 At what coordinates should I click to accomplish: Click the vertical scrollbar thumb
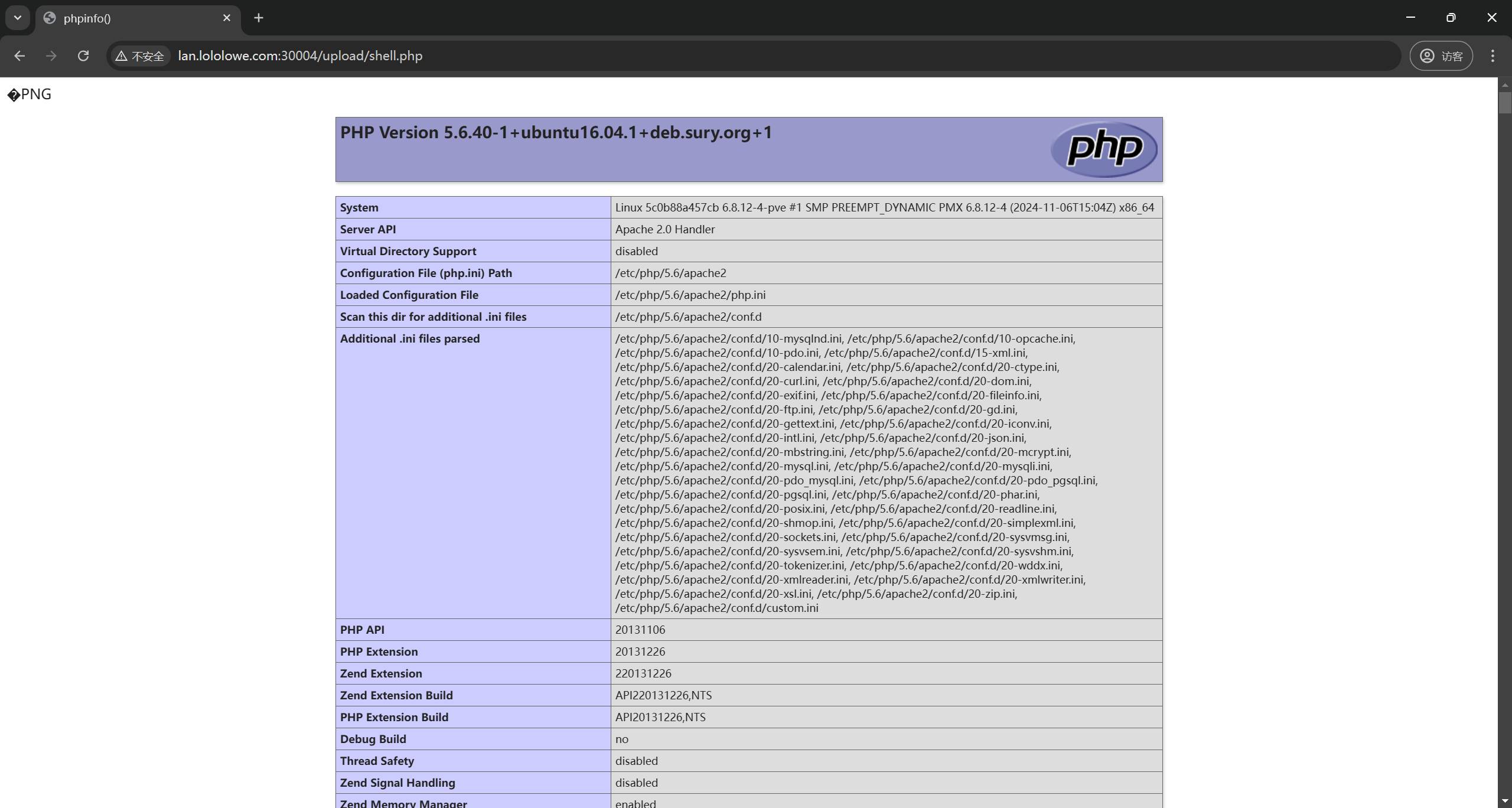[1504, 103]
